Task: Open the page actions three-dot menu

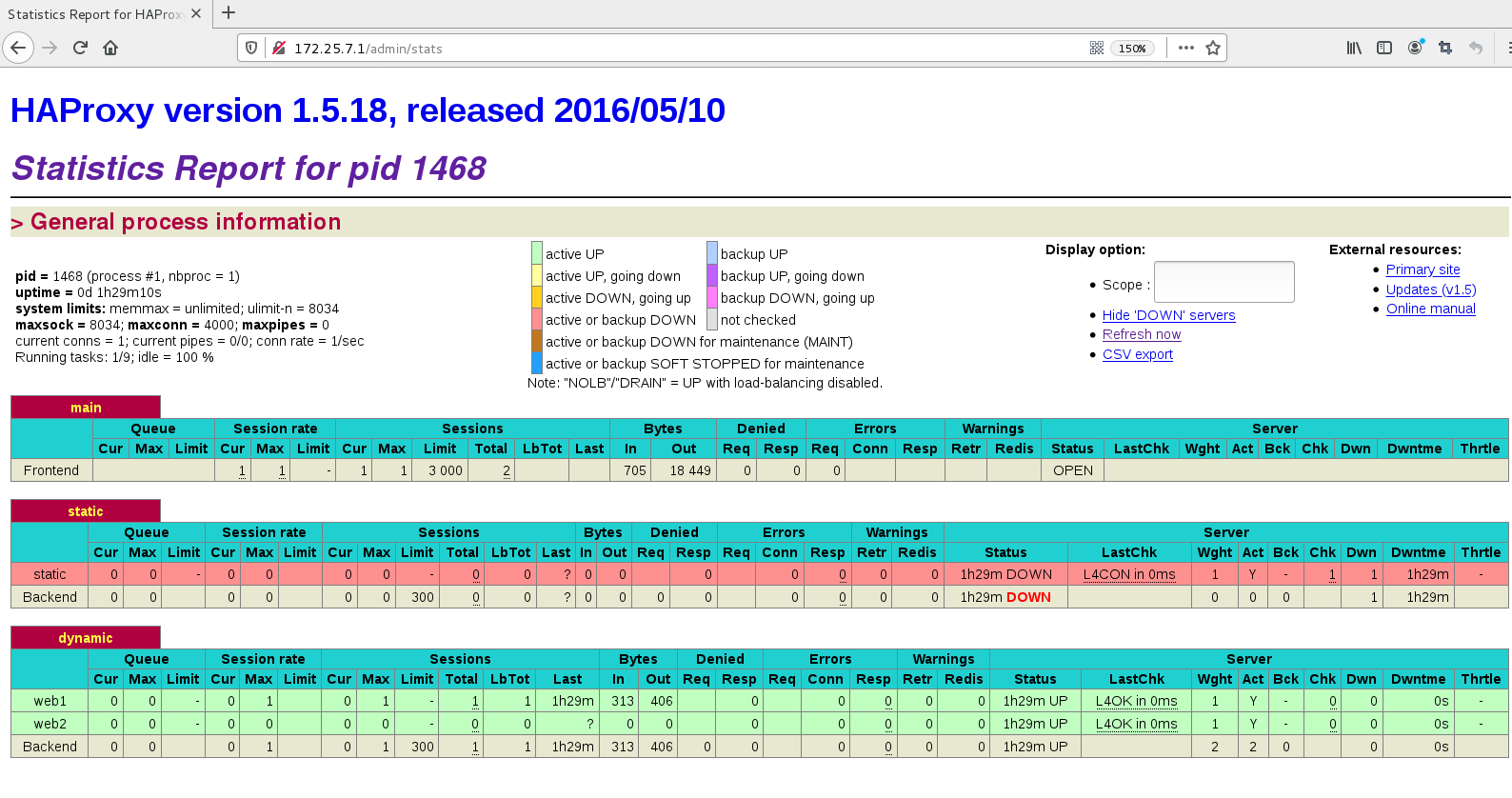Action: 1185,48
